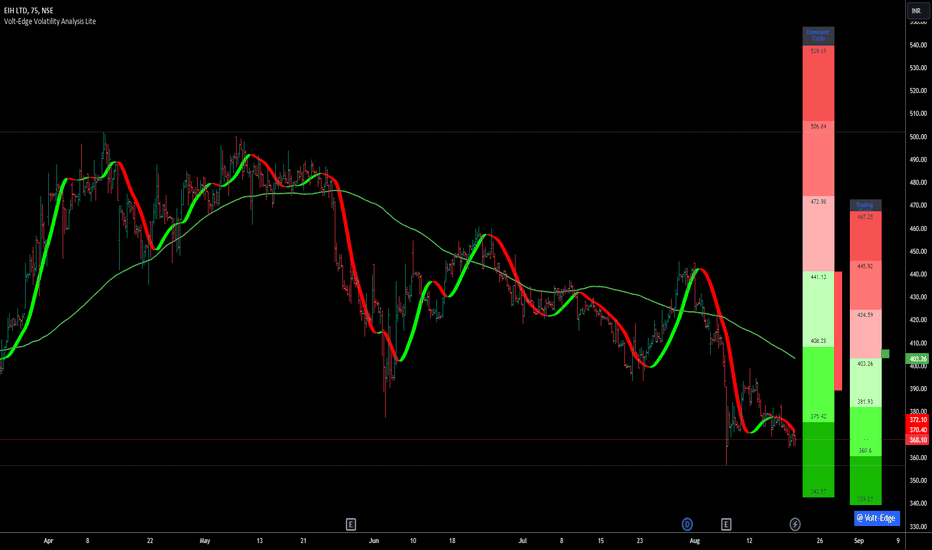Viewport: 932px width, 550px height.
Task: Click the Sep label on time axis
Action: [859, 541]
